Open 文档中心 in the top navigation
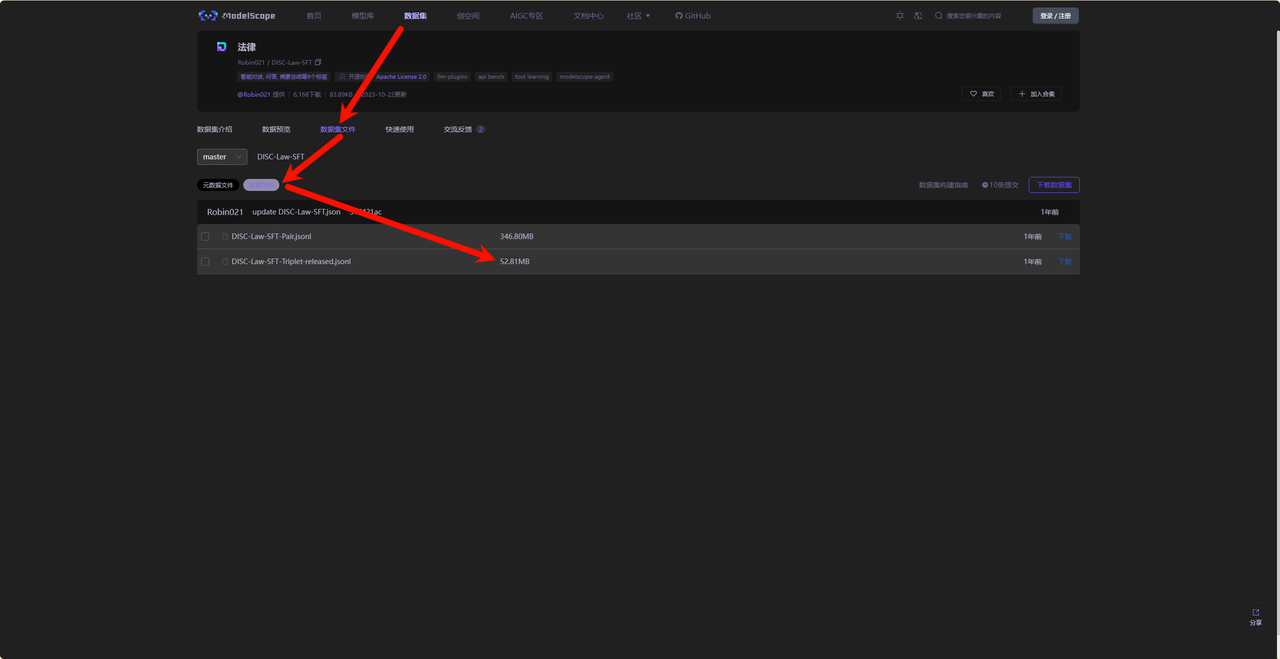Screen dimensions: 1280x659 589,16
